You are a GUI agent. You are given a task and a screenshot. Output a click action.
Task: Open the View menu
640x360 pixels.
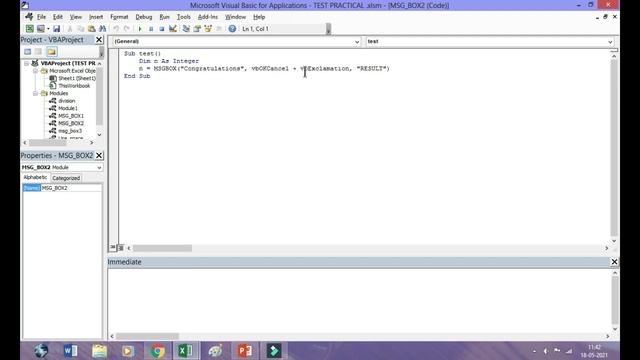coord(76,17)
